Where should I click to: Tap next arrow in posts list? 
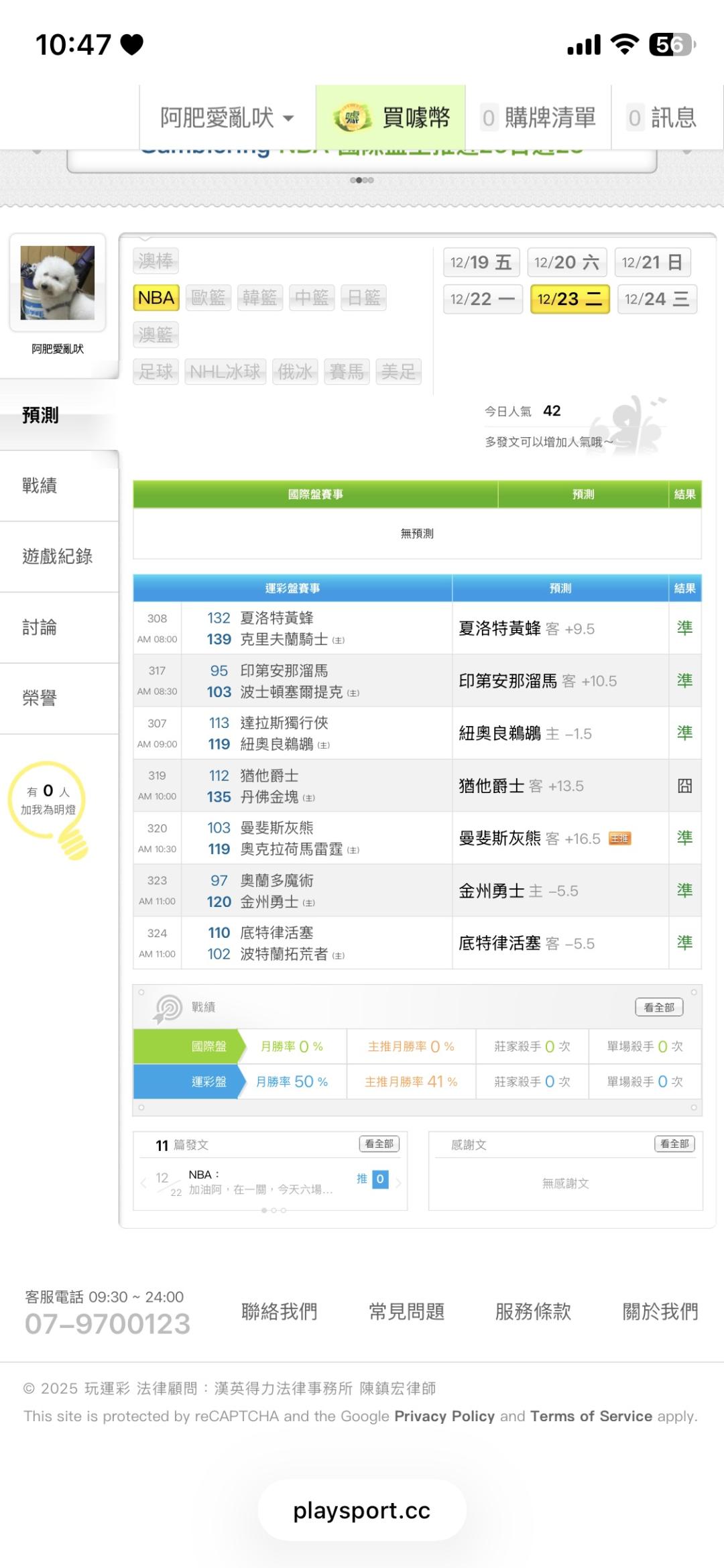coord(399,1183)
